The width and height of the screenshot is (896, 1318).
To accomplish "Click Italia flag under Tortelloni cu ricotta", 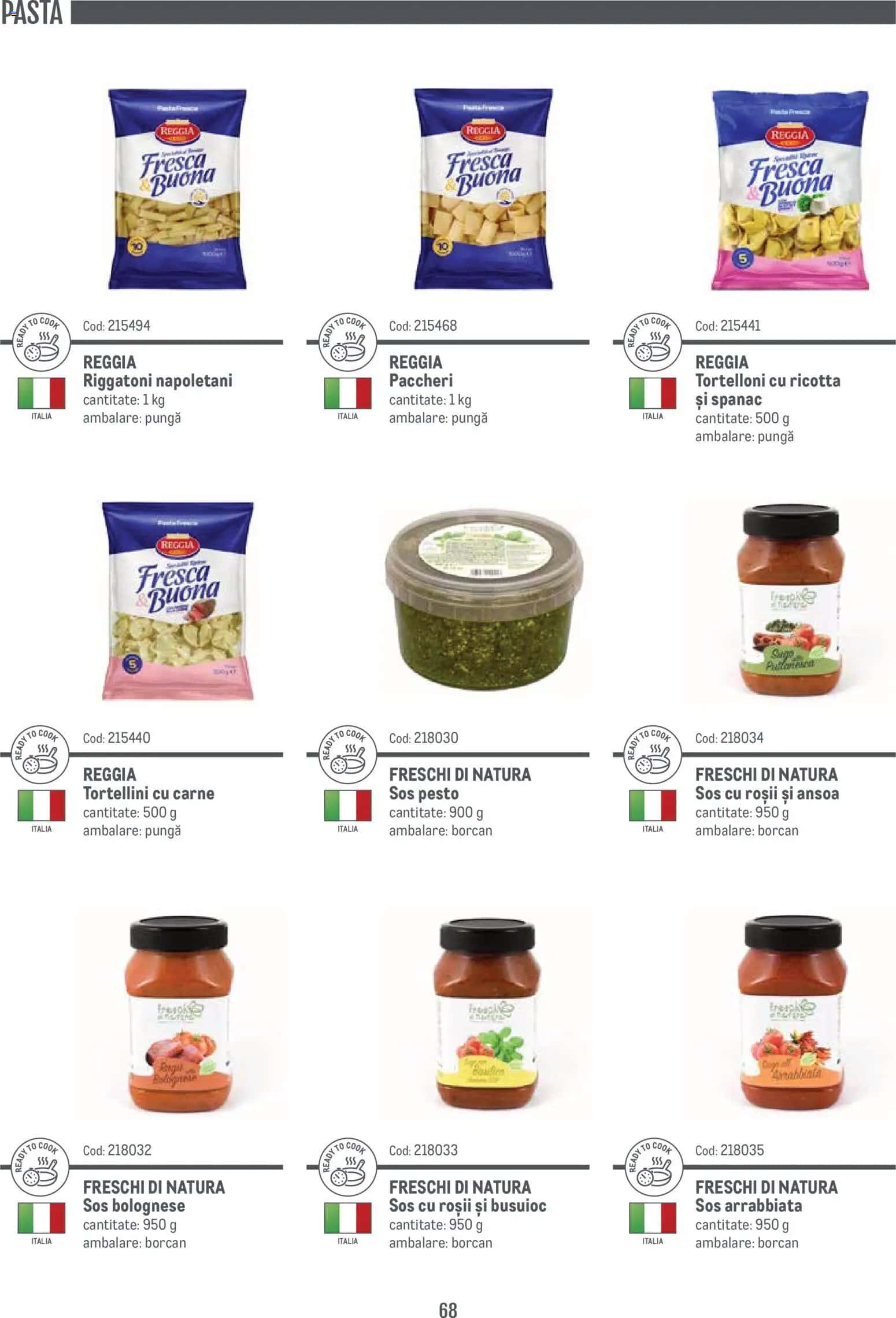I will (x=653, y=393).
